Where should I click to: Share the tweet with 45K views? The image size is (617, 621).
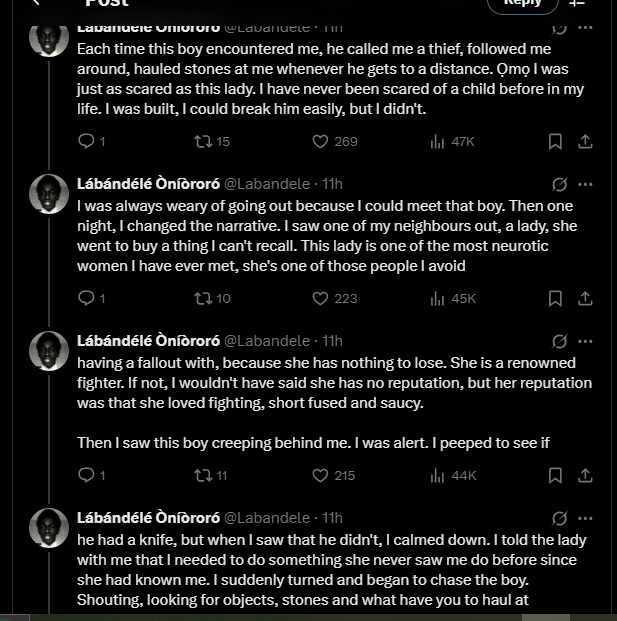(586, 298)
